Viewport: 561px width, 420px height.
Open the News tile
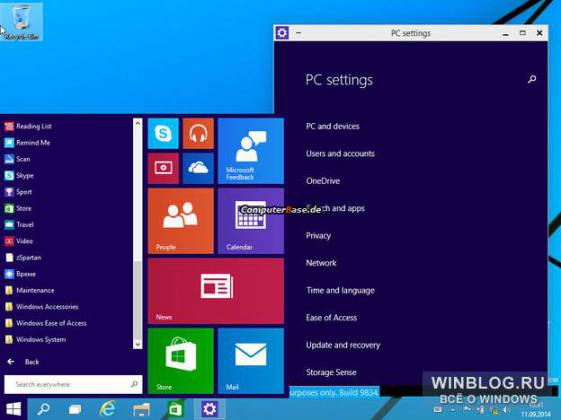pyautogui.click(x=216, y=291)
